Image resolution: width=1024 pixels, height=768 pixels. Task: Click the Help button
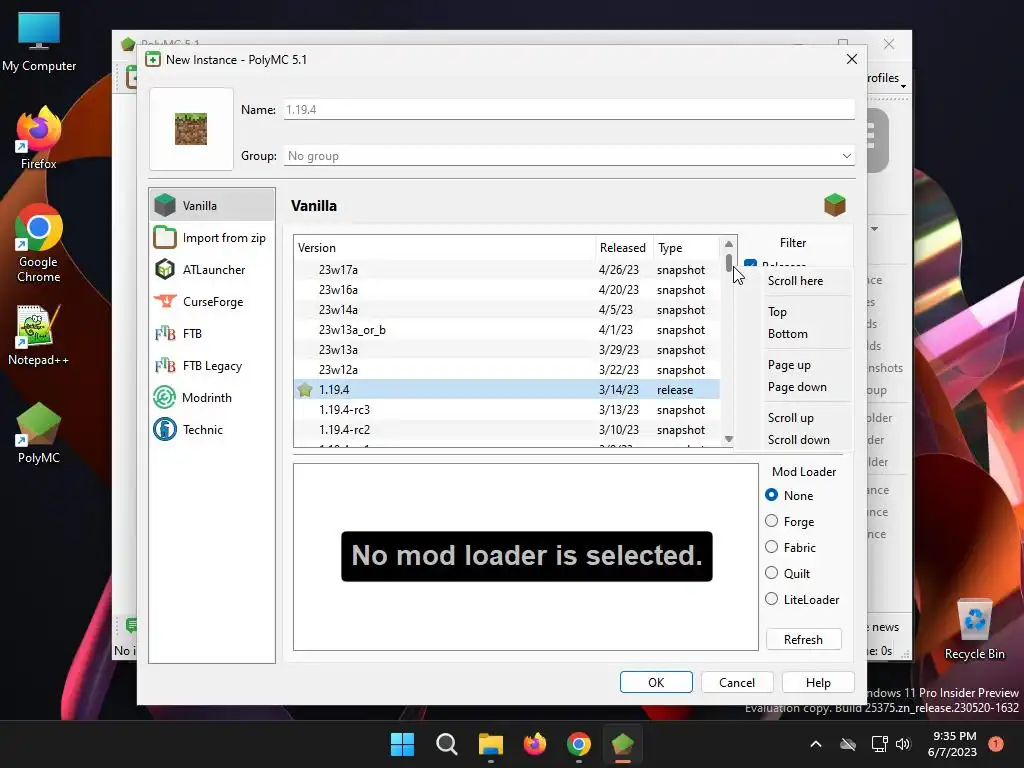(x=818, y=682)
